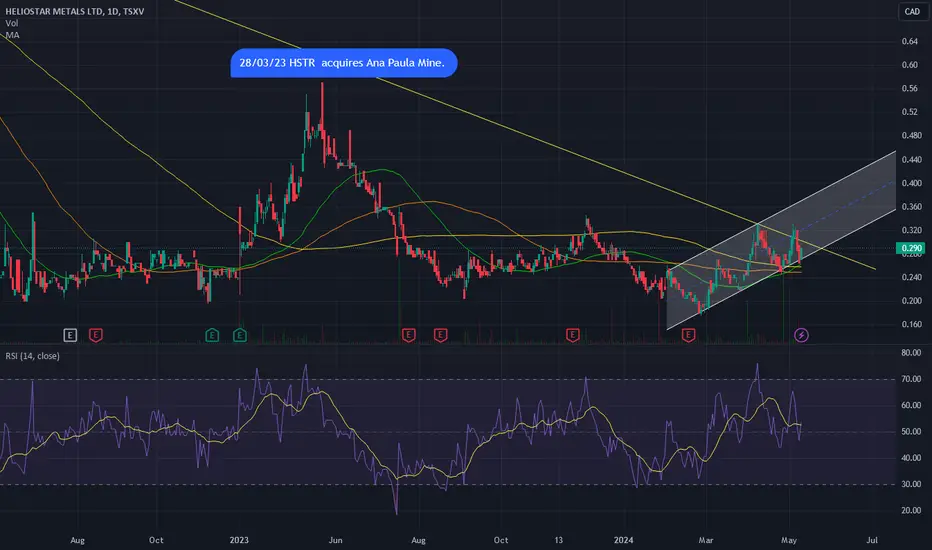Click the 0.200 price axis label
Viewport: 932px width, 550px height.
click(x=912, y=301)
